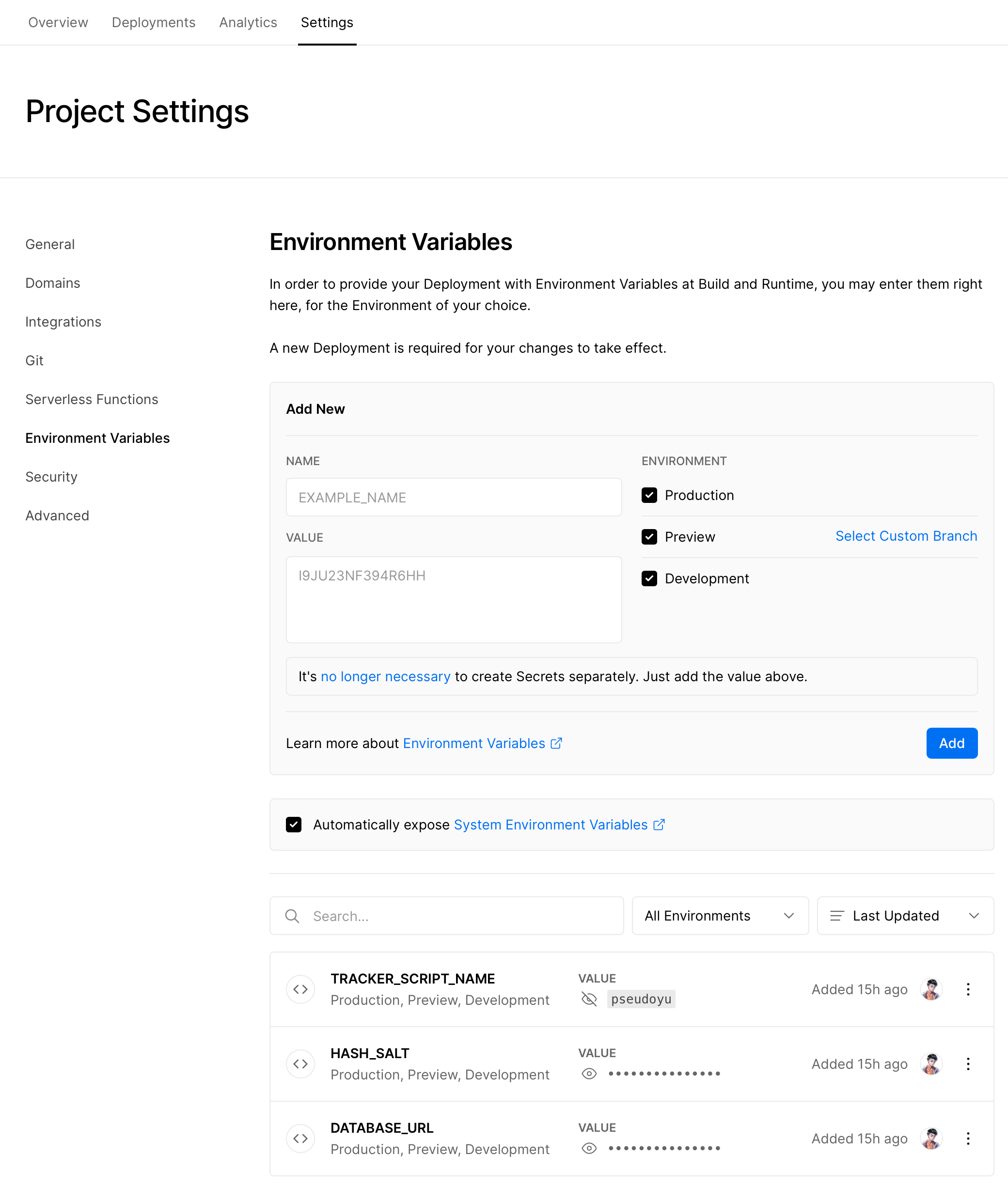Image resolution: width=1008 pixels, height=1187 pixels.
Task: Hide the TRACKER_SCRIPT_NAME value with eye icon
Action: pyautogui.click(x=589, y=999)
